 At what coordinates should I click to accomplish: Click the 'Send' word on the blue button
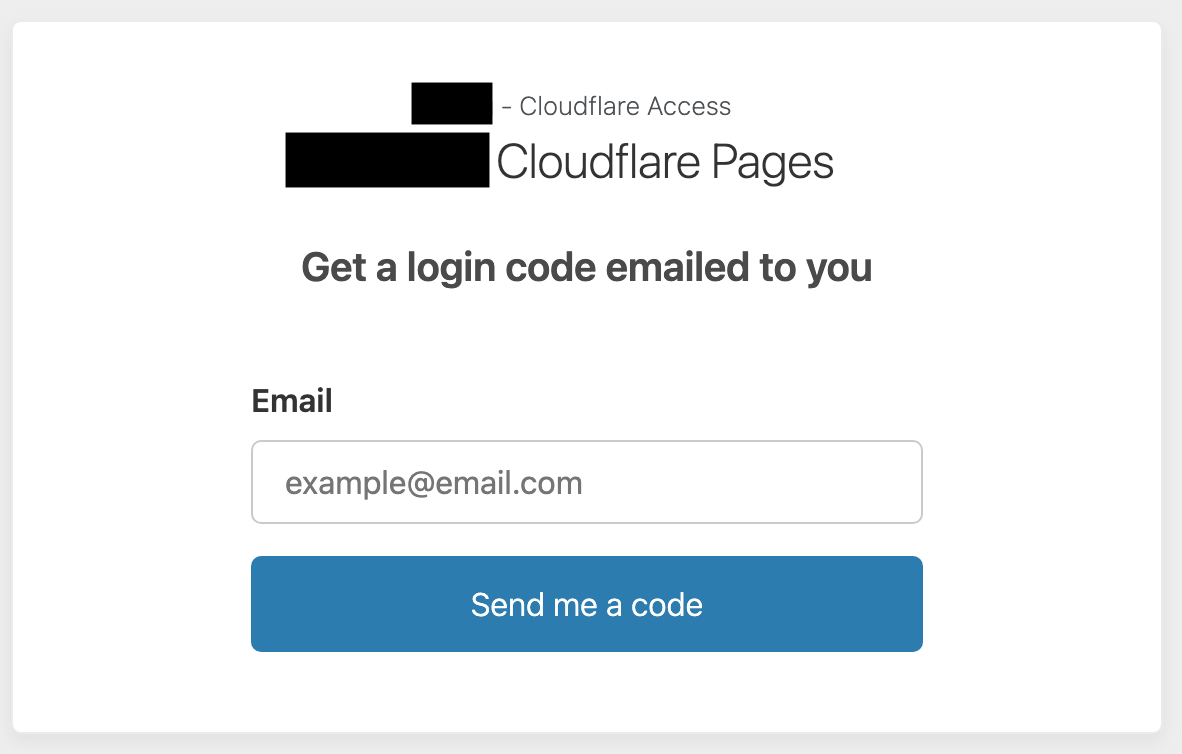pos(505,604)
